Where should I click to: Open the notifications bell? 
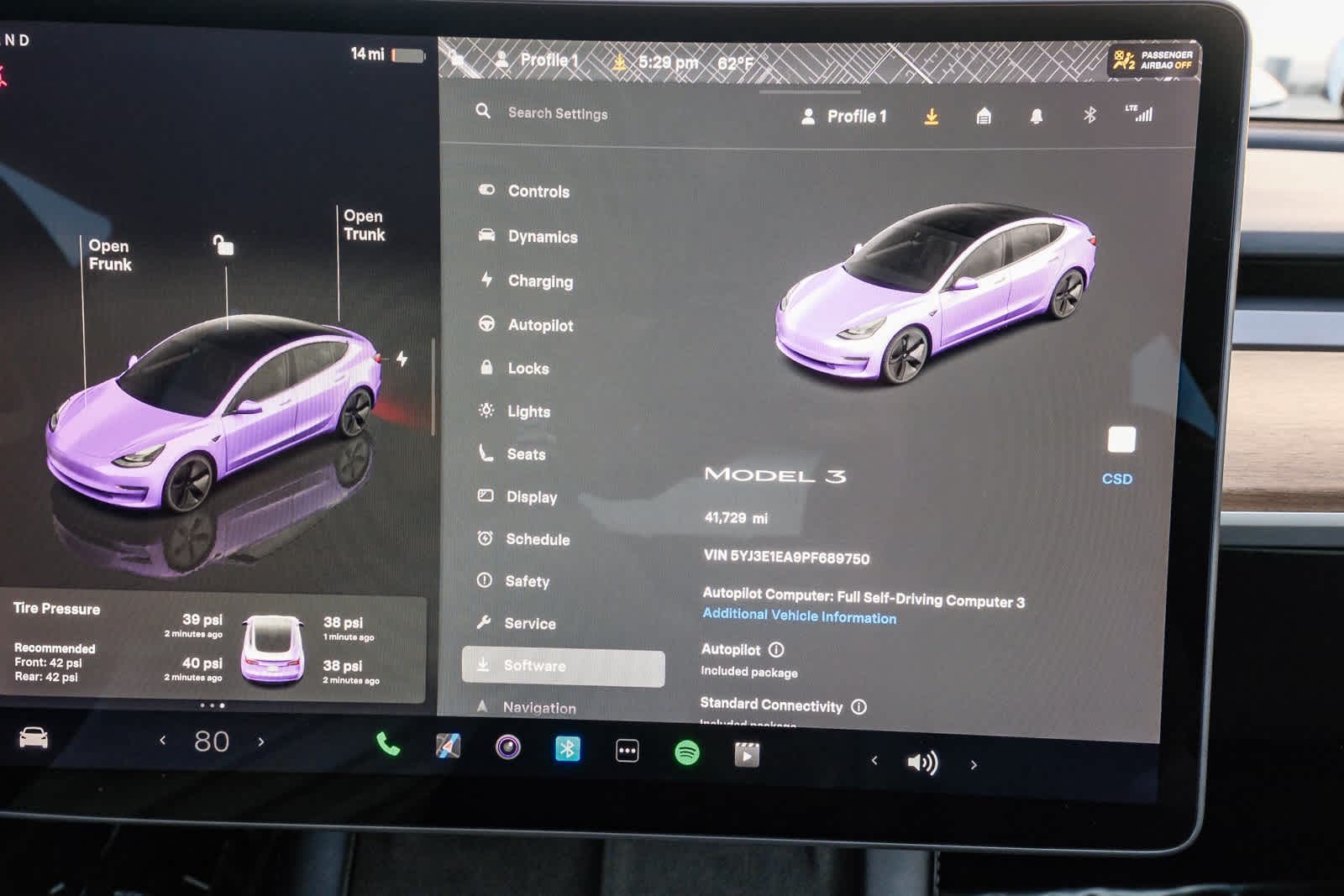coord(1037,116)
